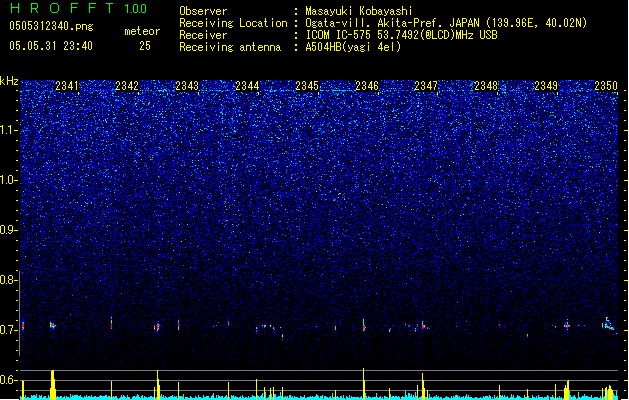Viewport: 629px width, 400px height.
Task: Click the 2350 time marker
Action: coord(606,86)
